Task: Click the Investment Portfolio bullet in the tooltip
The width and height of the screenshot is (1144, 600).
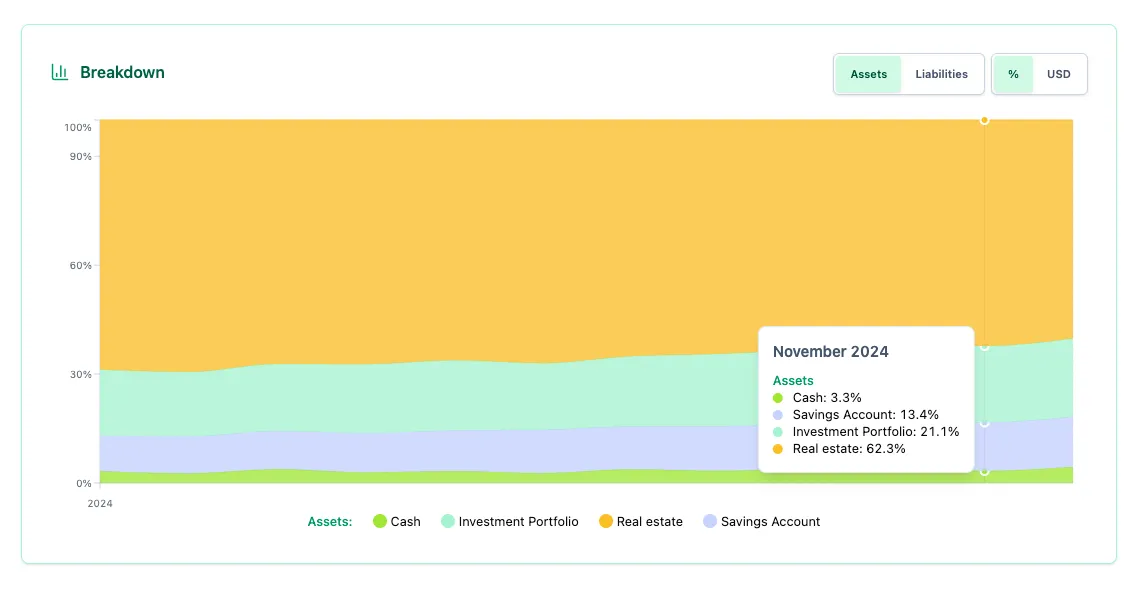Action: (778, 431)
